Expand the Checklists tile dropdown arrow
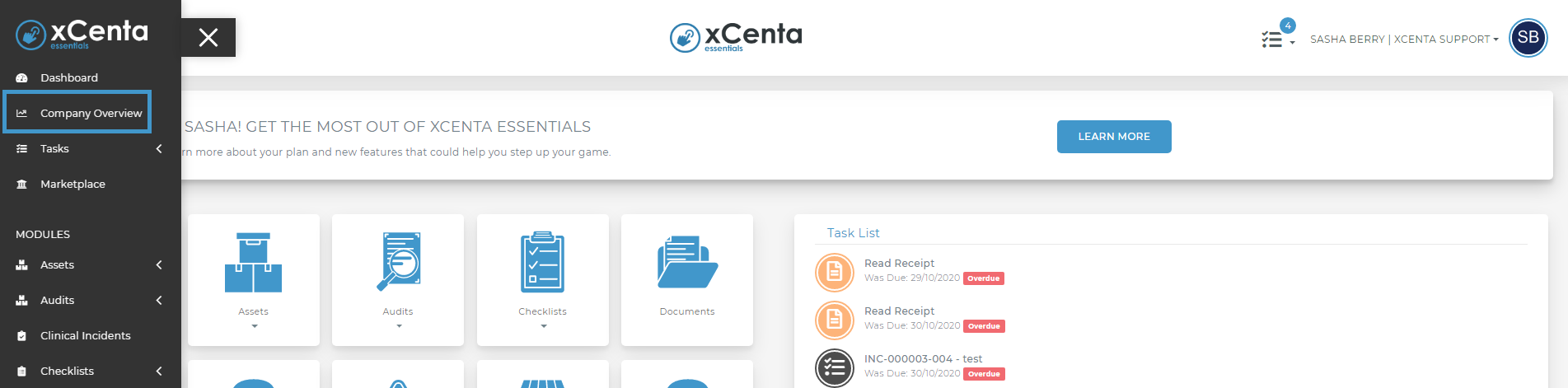The height and width of the screenshot is (388, 1568). tap(544, 326)
